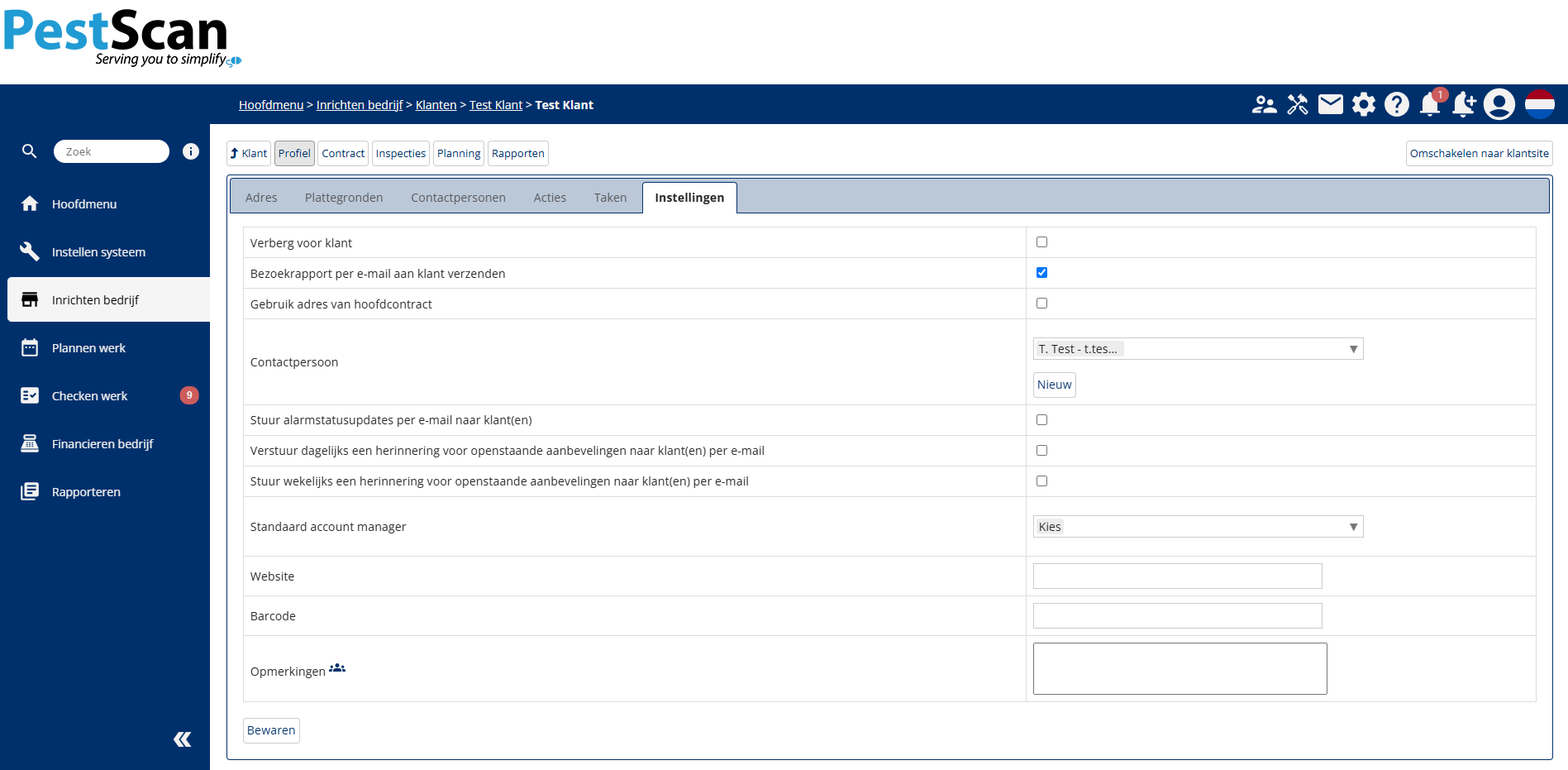Switch to the Taken tab
Screen dimensions: 1568x770
point(610,198)
